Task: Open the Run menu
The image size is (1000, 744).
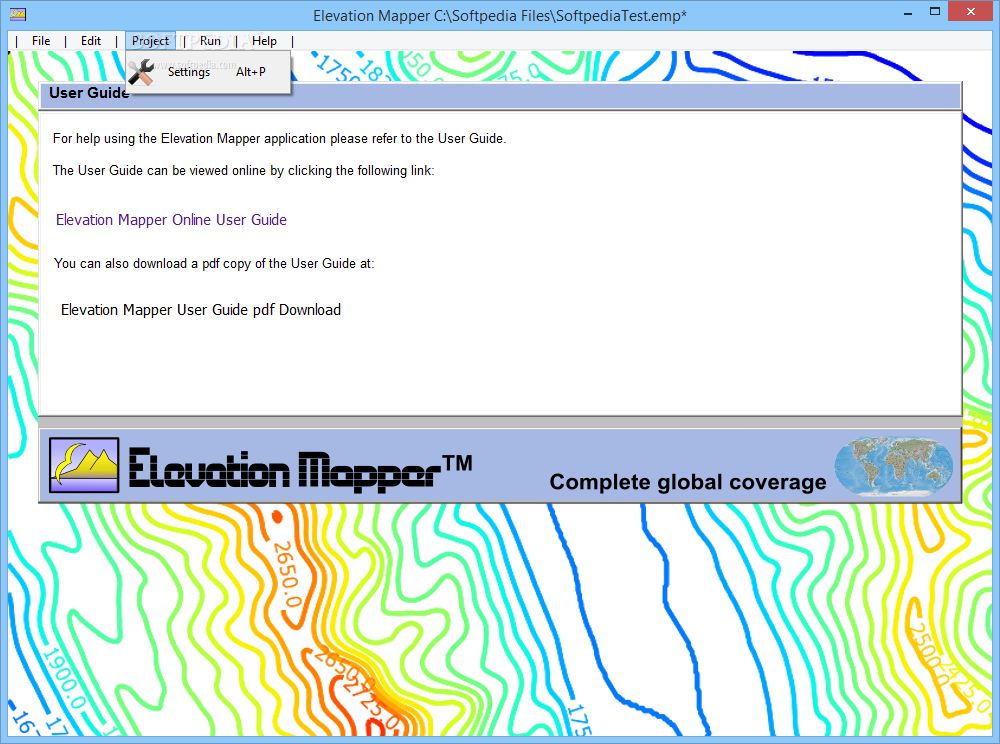Action: (x=210, y=41)
